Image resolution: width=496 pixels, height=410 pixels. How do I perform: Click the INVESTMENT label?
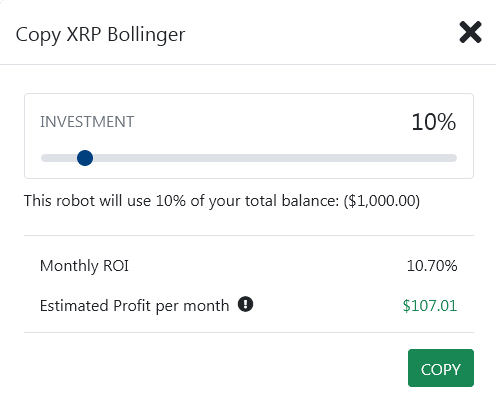(x=87, y=122)
